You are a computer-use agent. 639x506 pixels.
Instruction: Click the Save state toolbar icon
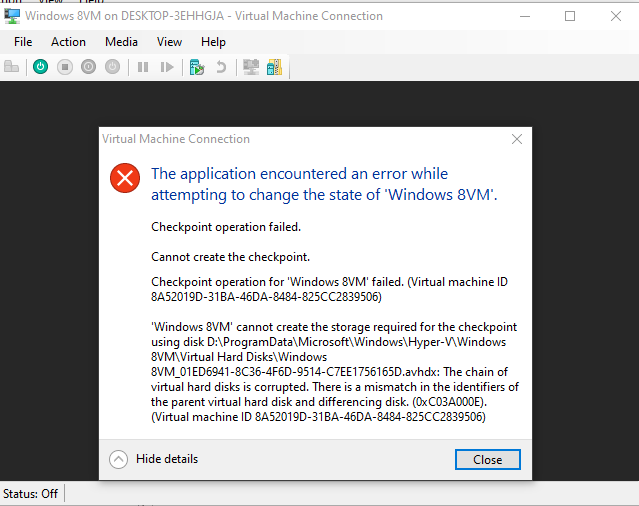pos(113,67)
